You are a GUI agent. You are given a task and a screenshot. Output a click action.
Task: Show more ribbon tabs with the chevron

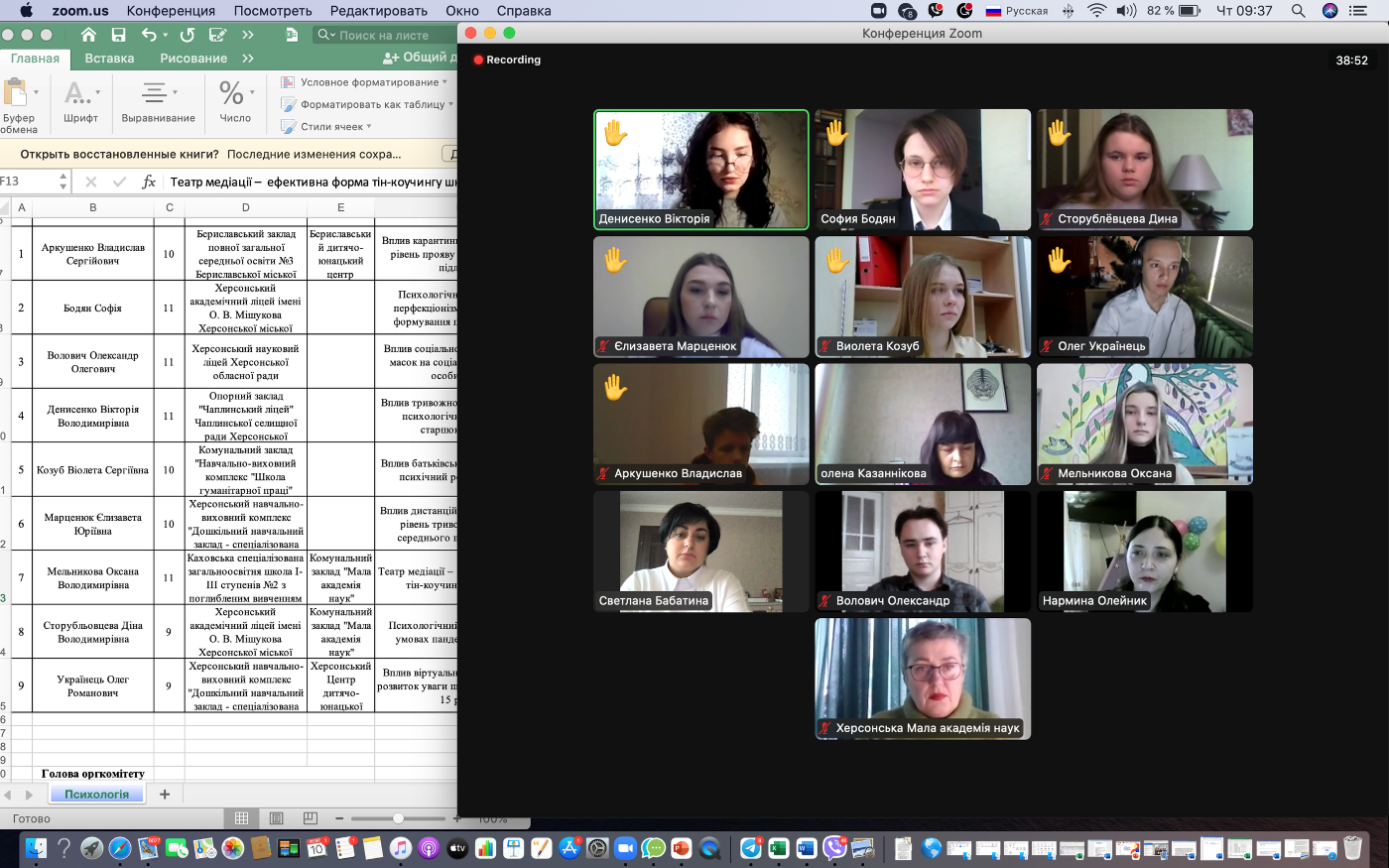coord(248,59)
